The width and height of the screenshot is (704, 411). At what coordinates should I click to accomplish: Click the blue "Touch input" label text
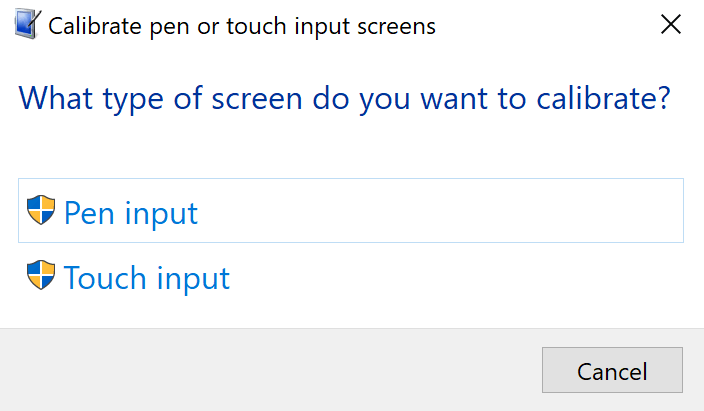point(146,277)
